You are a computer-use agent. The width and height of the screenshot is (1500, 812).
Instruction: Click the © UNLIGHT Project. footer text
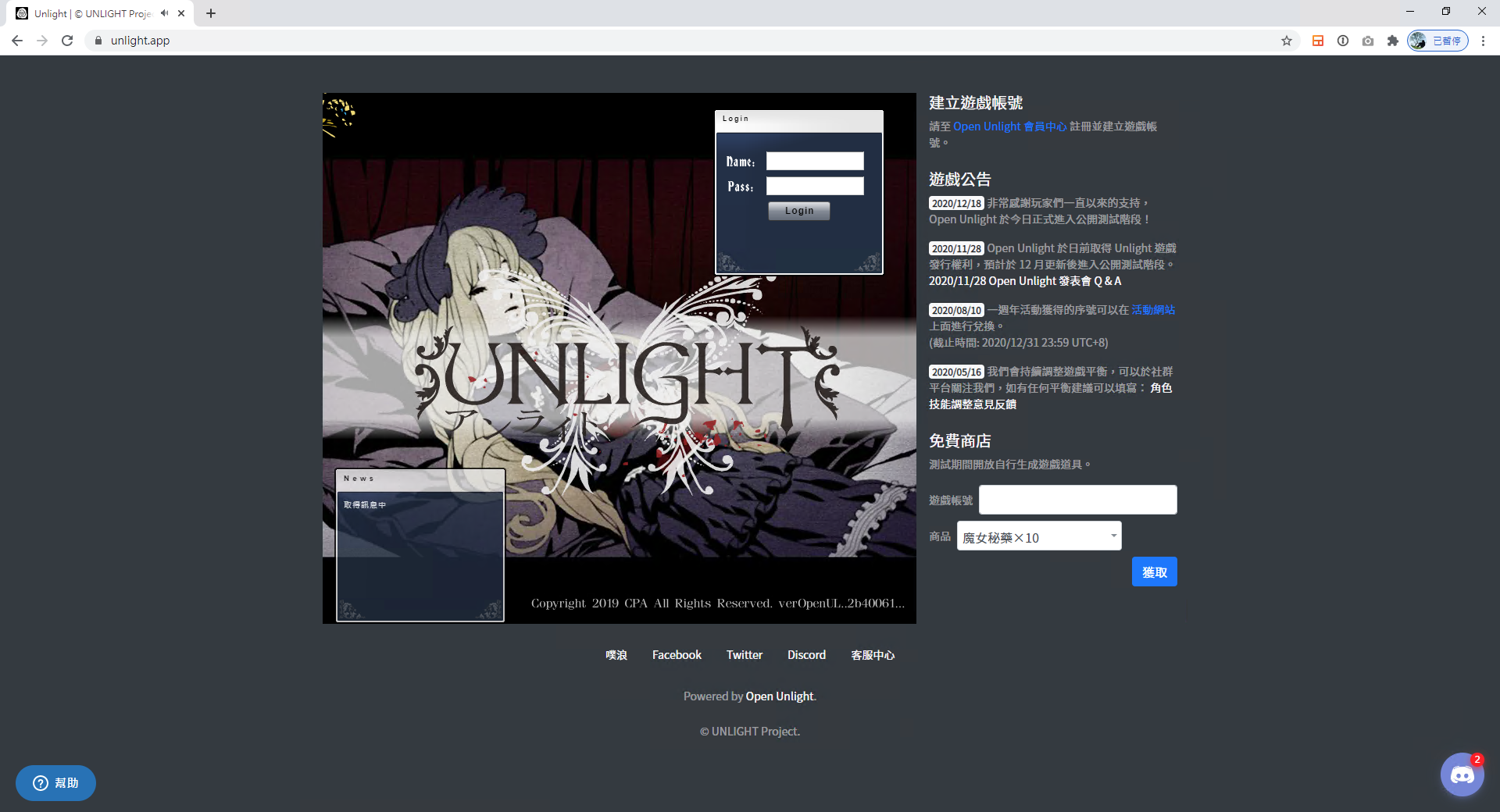click(x=750, y=732)
